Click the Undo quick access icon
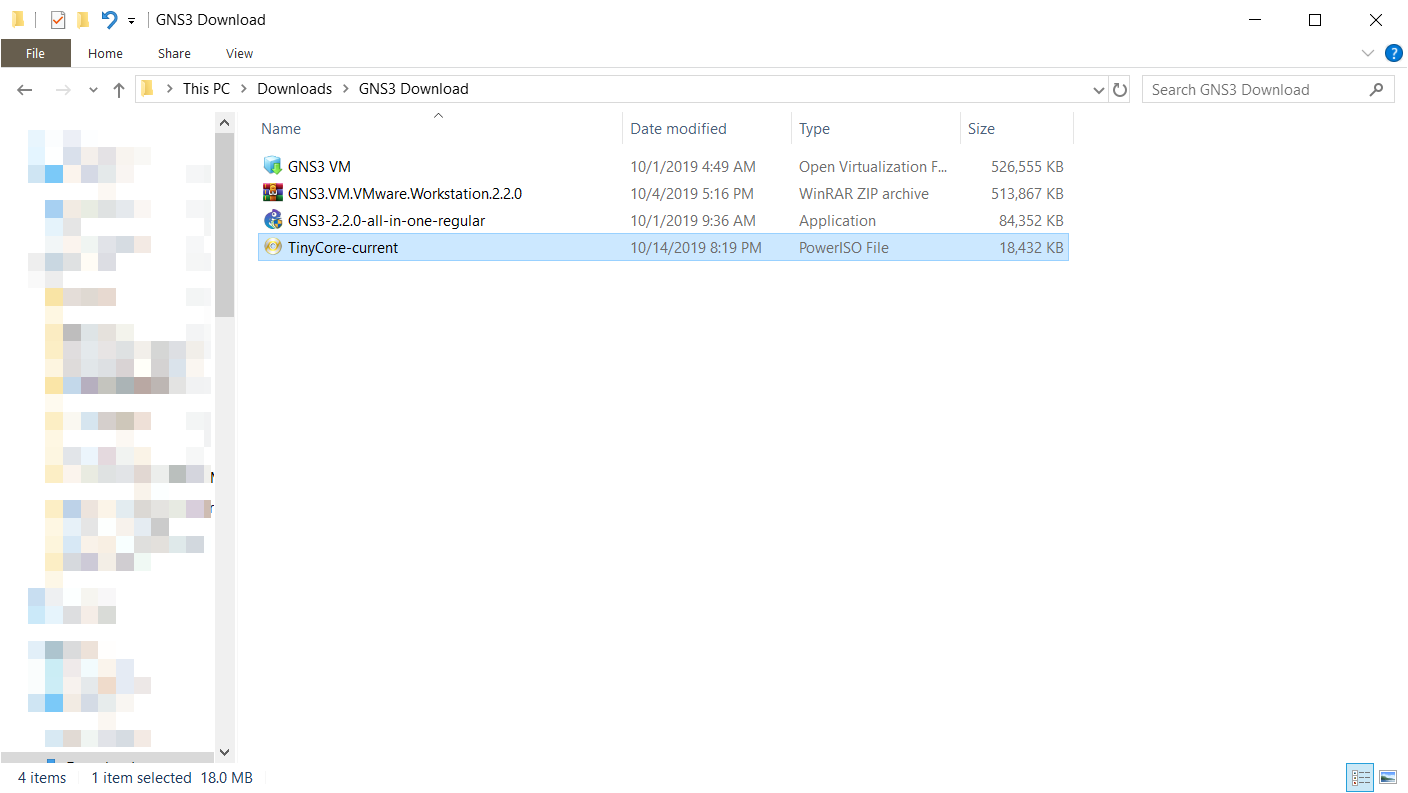 (110, 20)
